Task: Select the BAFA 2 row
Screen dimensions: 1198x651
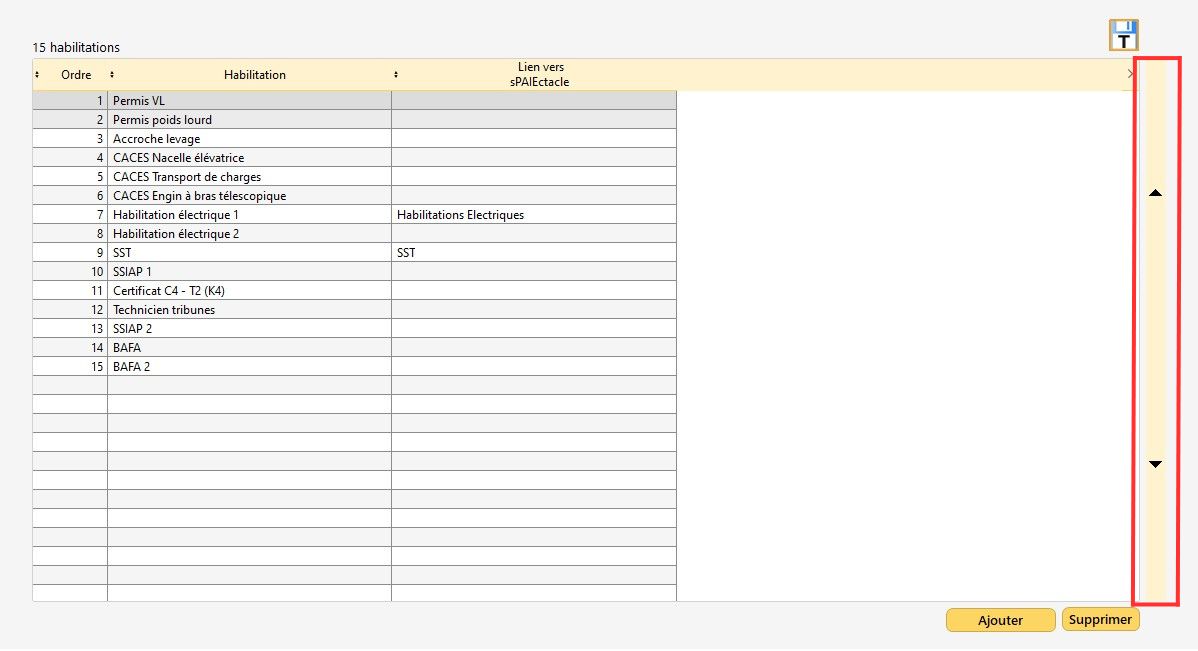Action: pos(248,367)
